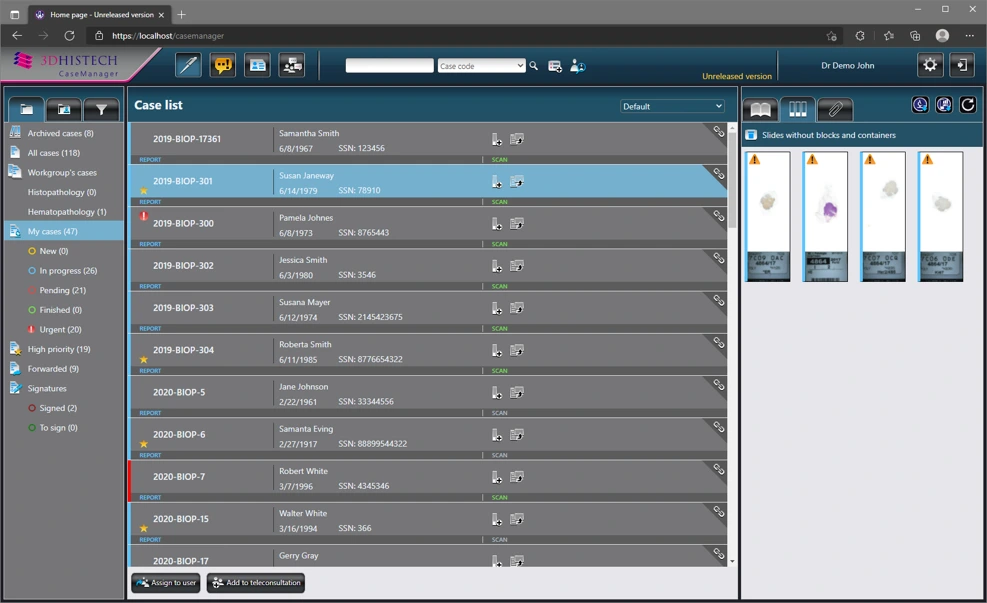Select High priority (19)
987x603 pixels.
59,349
